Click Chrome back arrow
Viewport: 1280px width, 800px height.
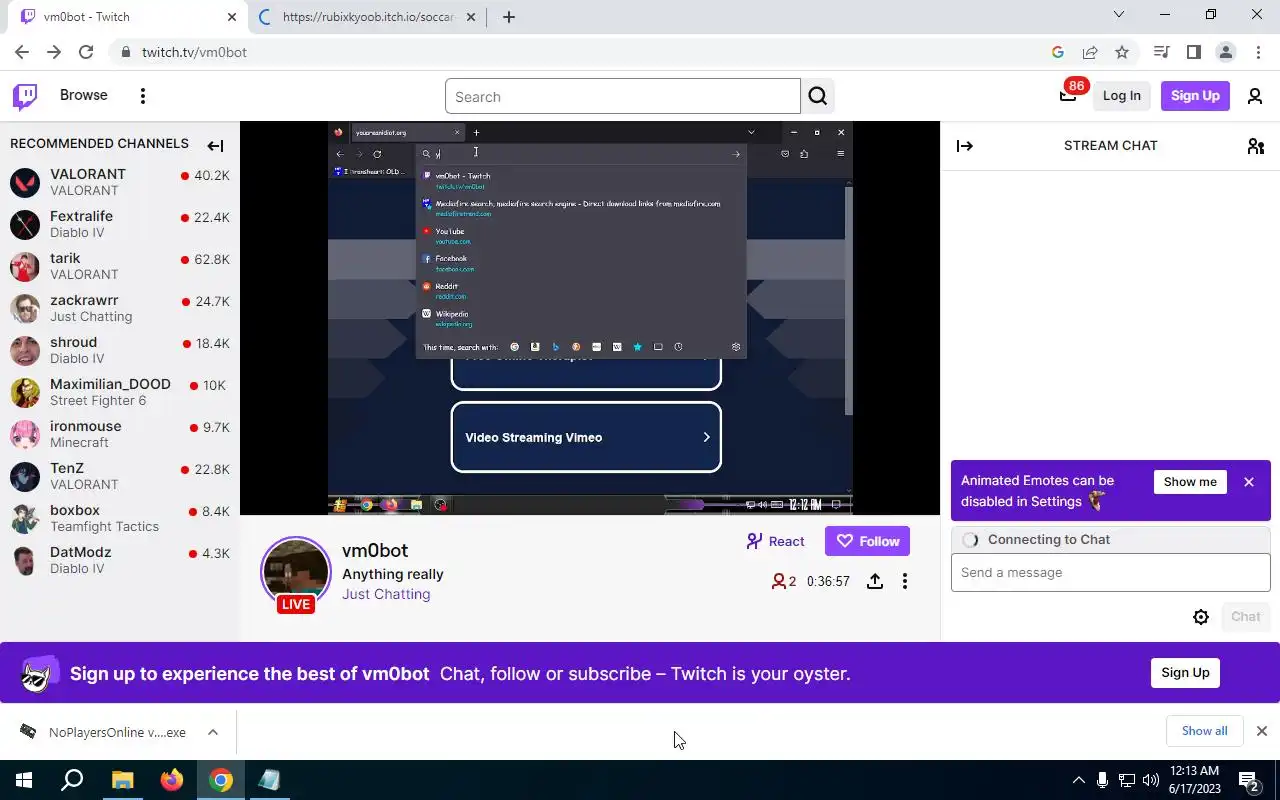(x=22, y=52)
